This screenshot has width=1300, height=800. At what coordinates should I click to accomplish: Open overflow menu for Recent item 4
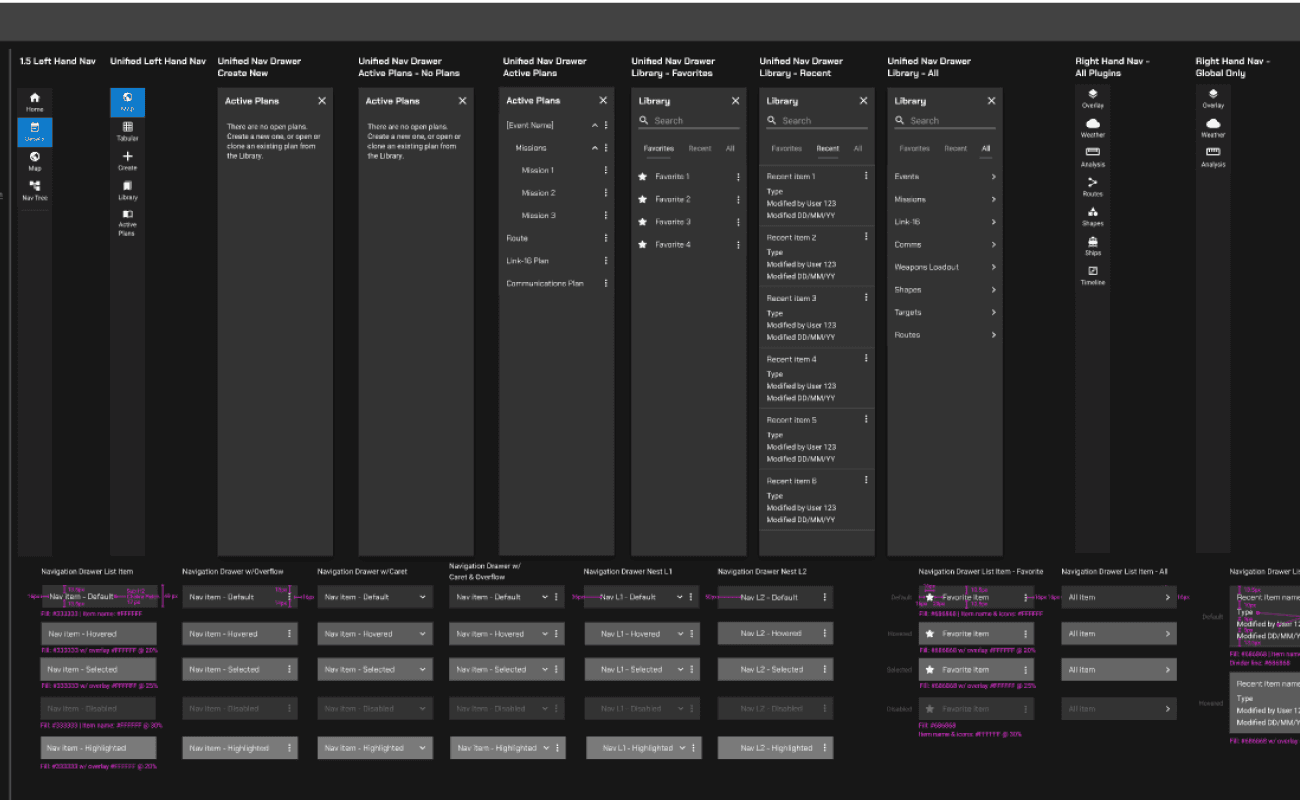coord(866,358)
